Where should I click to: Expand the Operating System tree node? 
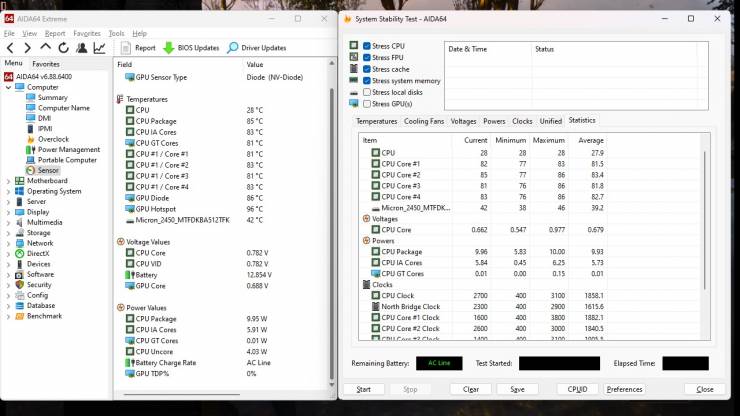[x=8, y=191]
